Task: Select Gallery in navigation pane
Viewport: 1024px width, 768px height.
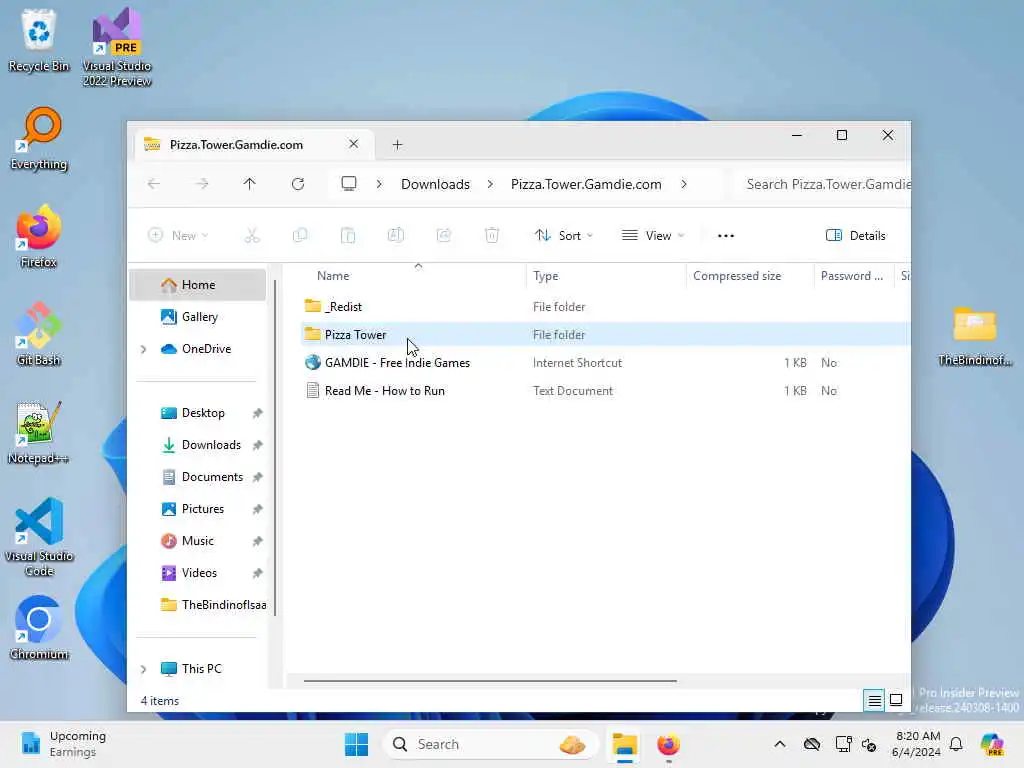Action: (198, 317)
